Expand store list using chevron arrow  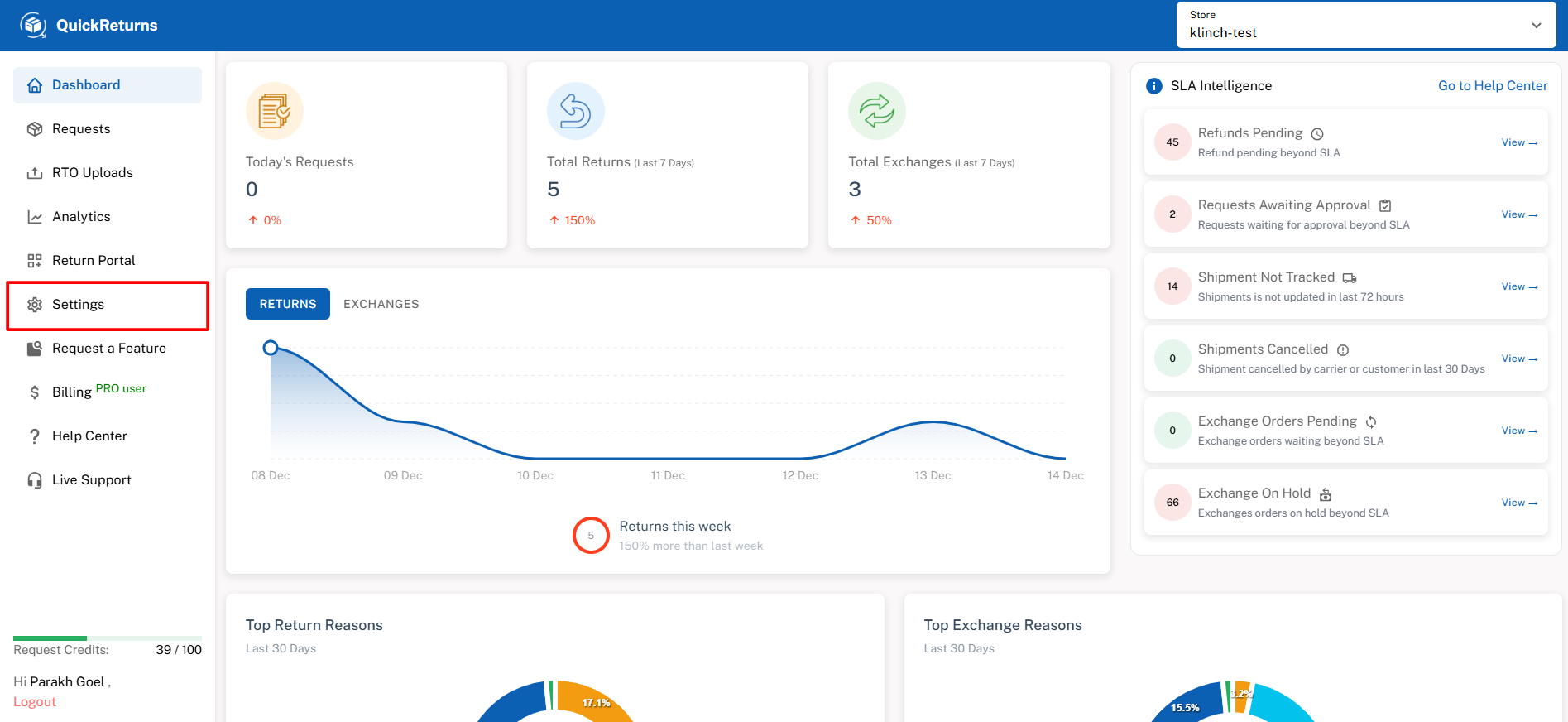click(1536, 26)
